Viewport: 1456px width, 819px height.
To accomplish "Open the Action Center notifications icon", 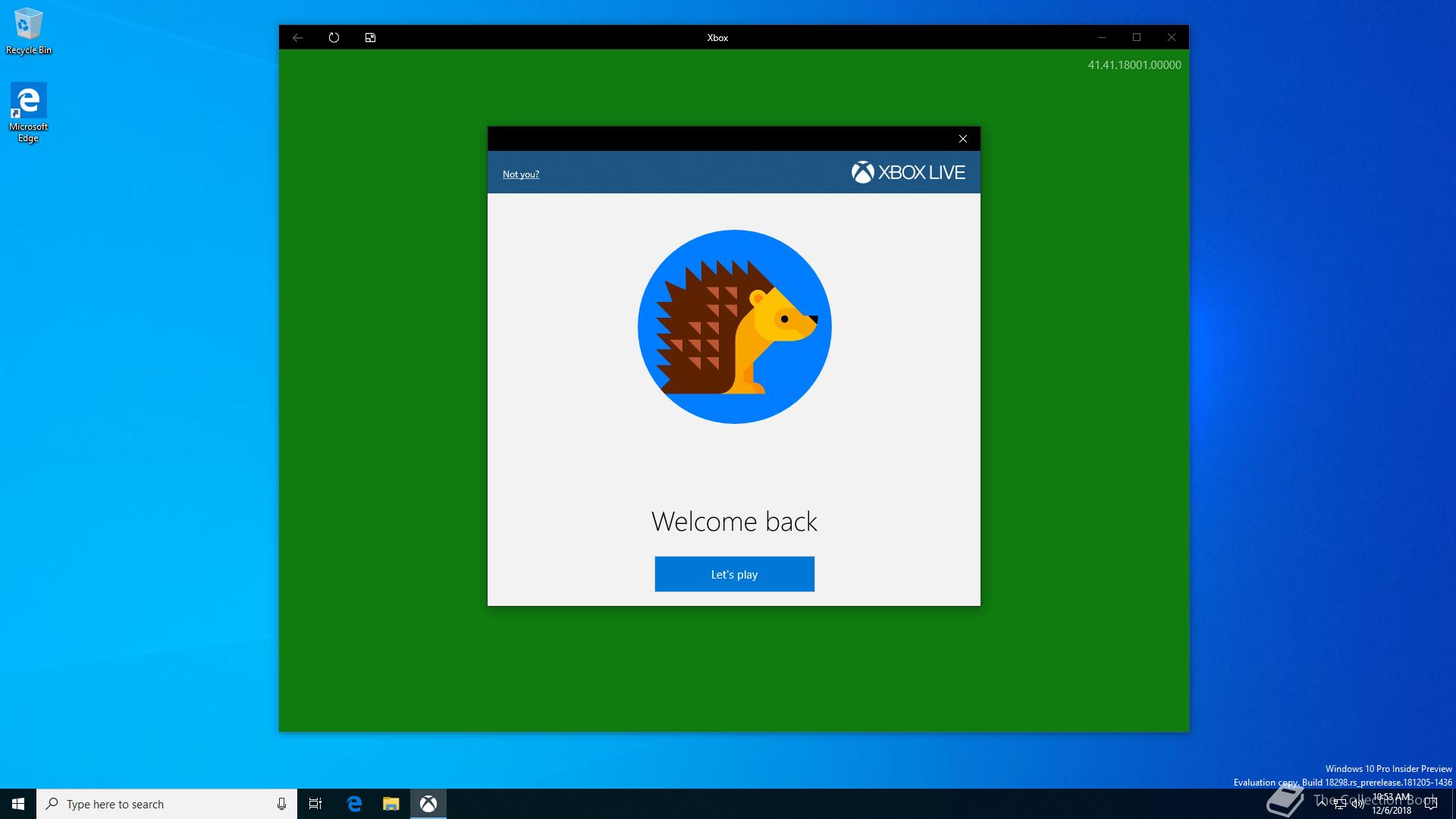I will (x=1431, y=804).
